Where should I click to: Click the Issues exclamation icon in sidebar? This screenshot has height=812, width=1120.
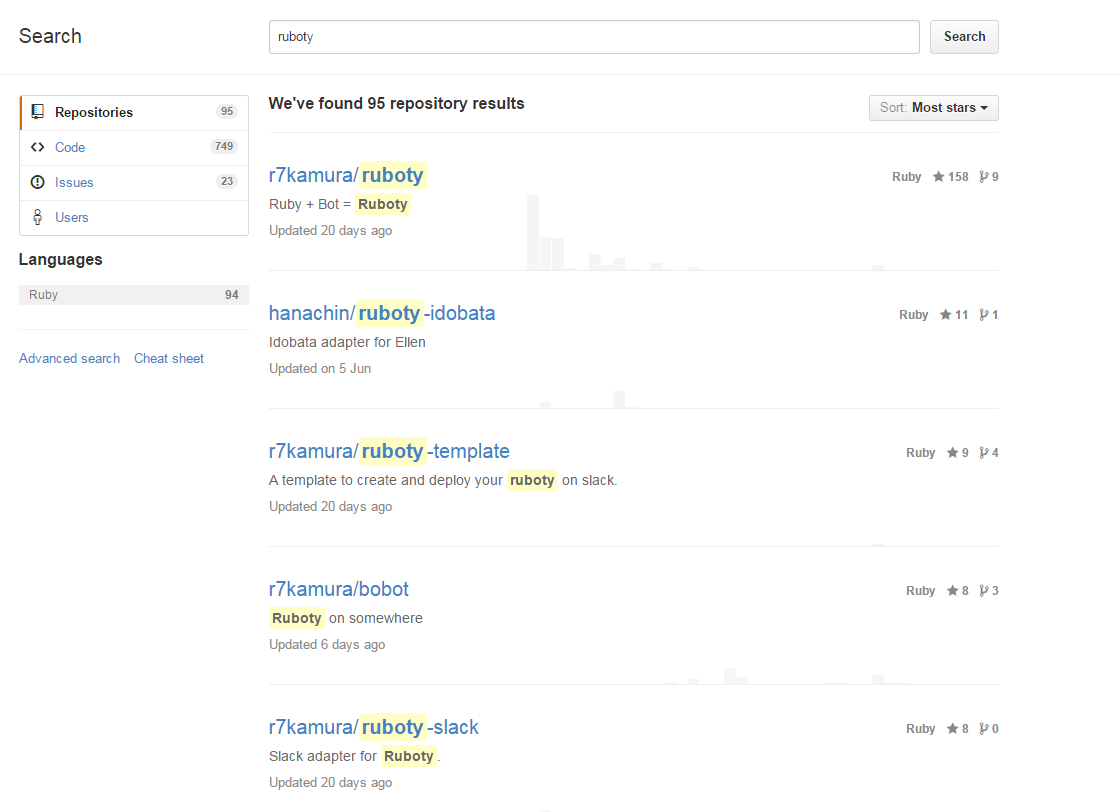tap(37, 182)
